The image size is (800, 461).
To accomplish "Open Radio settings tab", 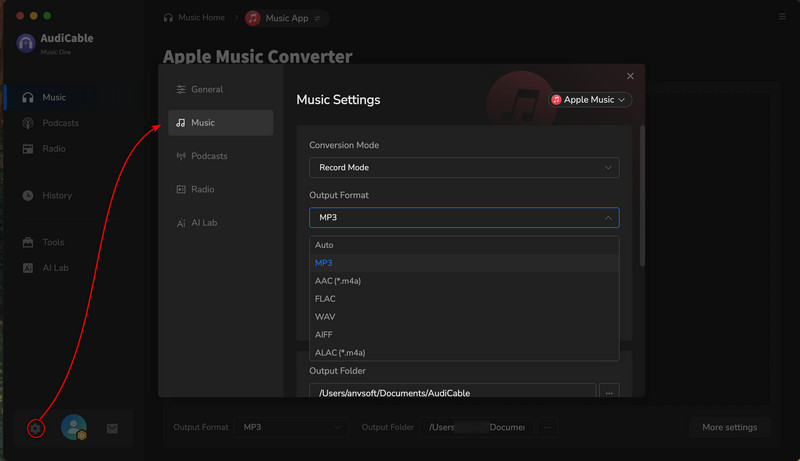I will click(x=220, y=189).
